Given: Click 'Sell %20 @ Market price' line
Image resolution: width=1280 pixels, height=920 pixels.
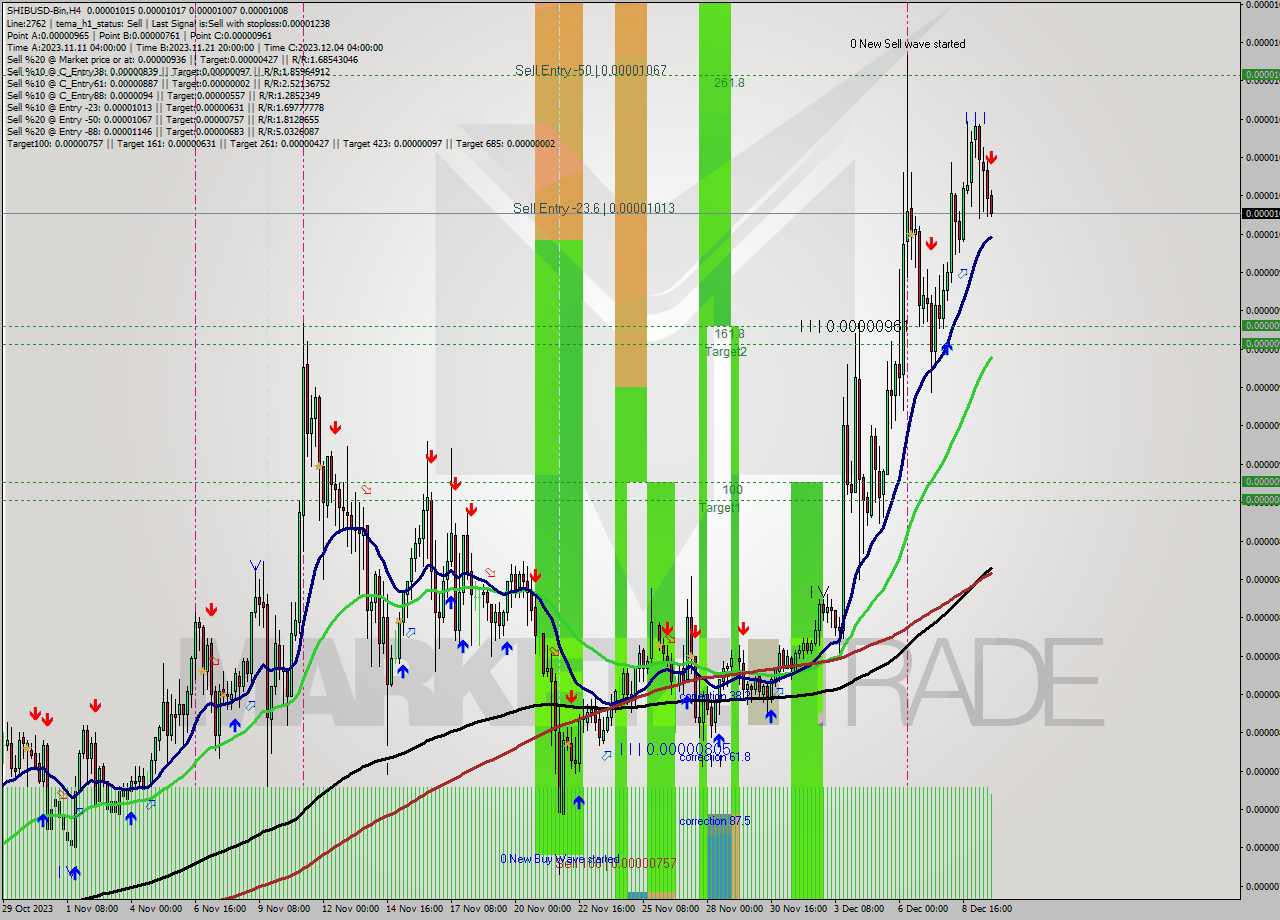Looking at the screenshot, I should click(x=182, y=59).
